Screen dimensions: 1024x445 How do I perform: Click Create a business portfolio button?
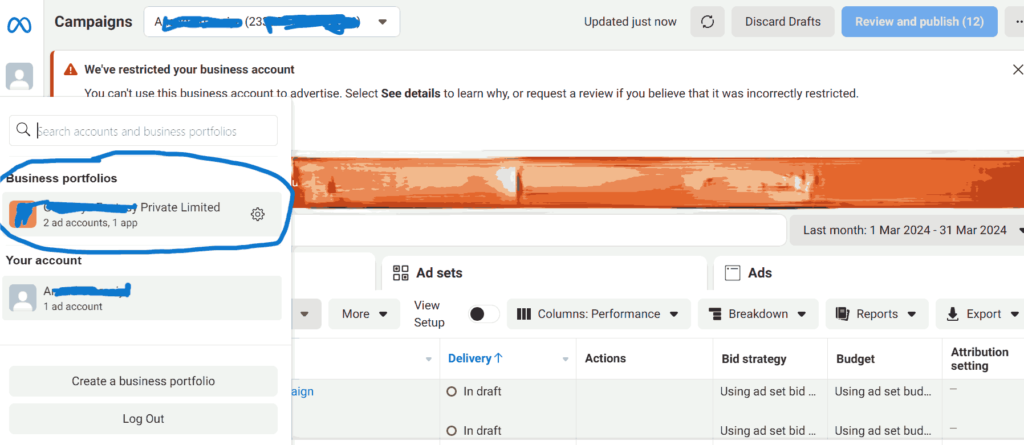click(x=143, y=381)
